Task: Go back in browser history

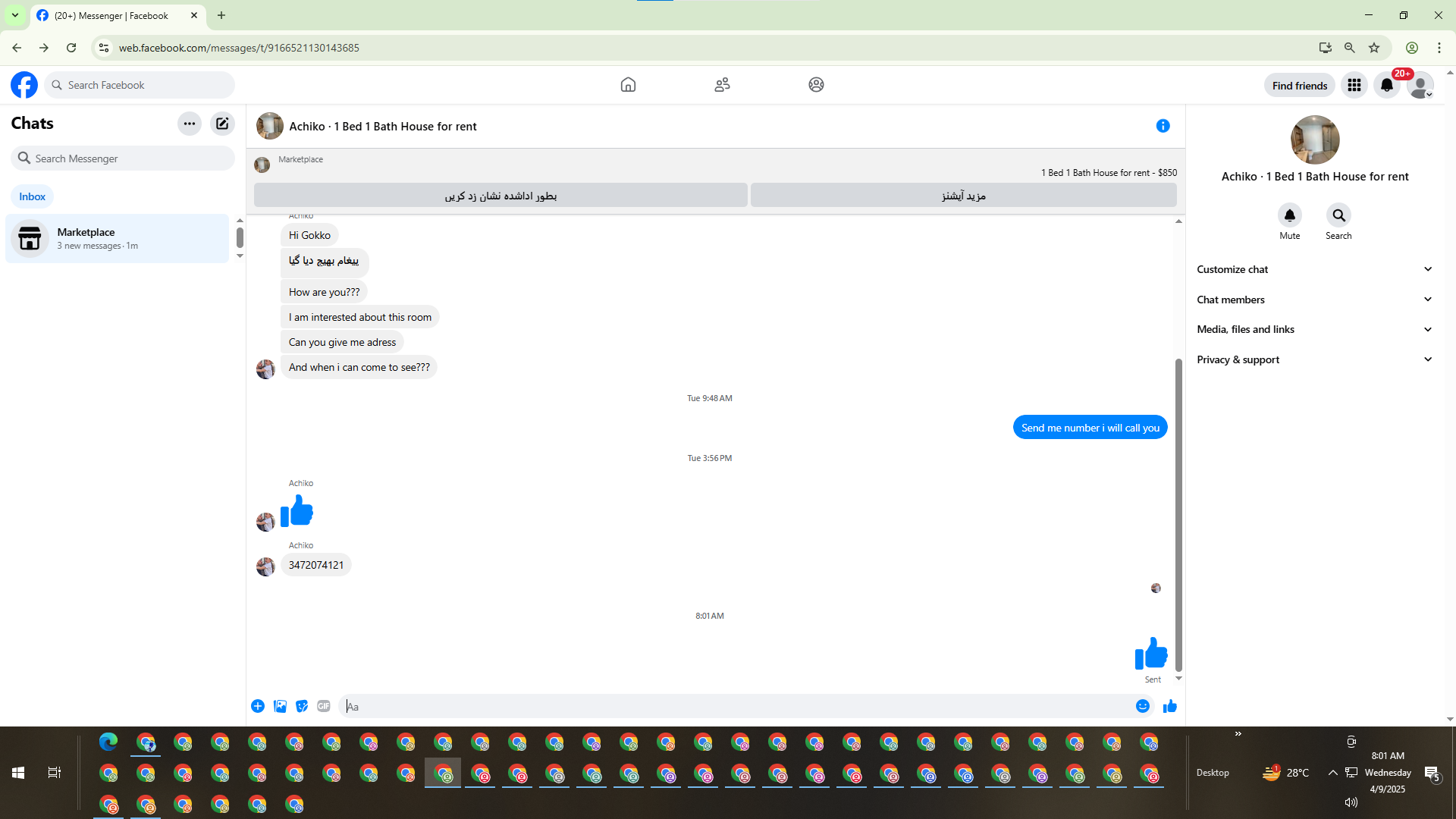Action: click(x=17, y=48)
